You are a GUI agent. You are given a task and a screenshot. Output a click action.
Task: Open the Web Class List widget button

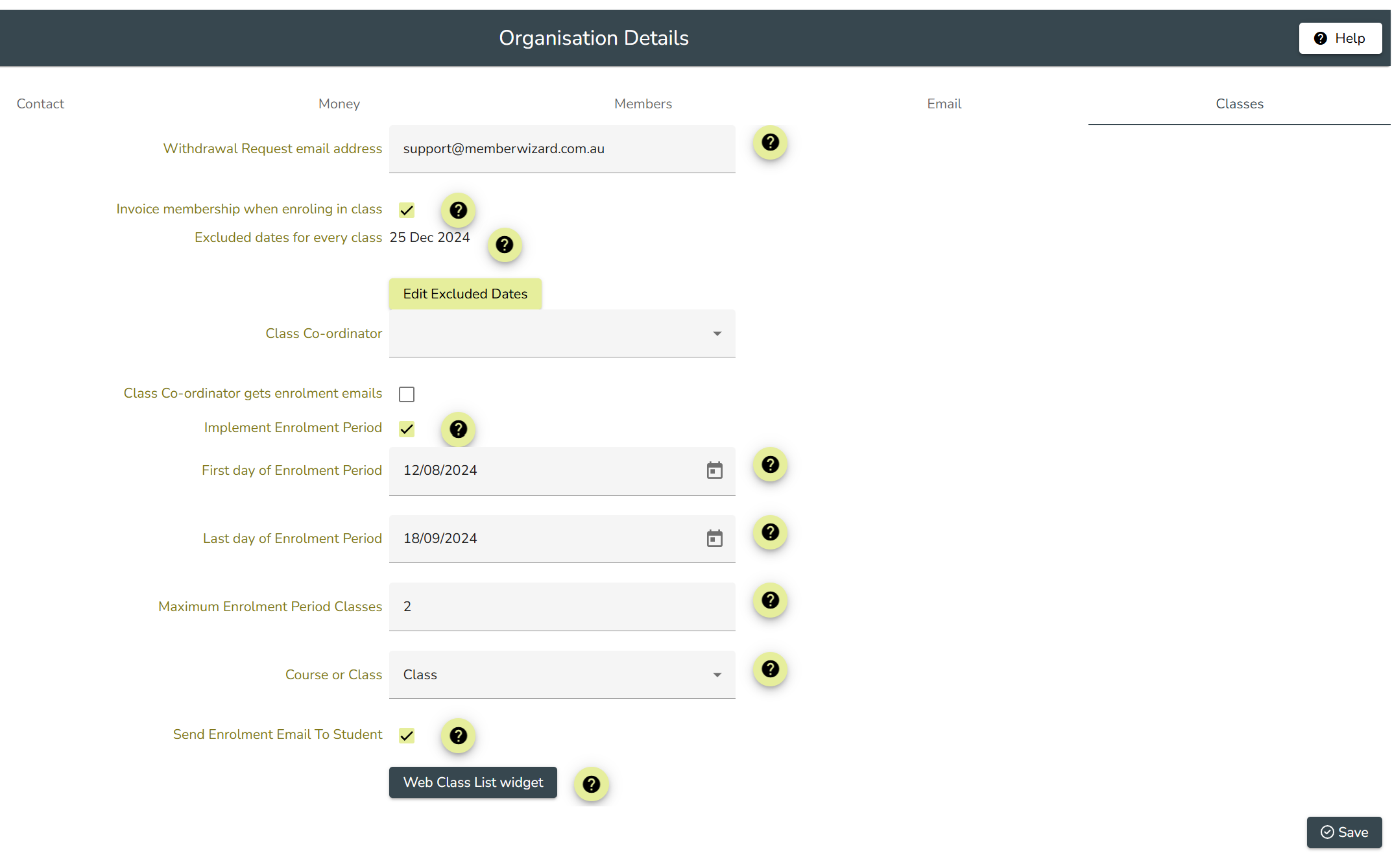[x=473, y=782]
